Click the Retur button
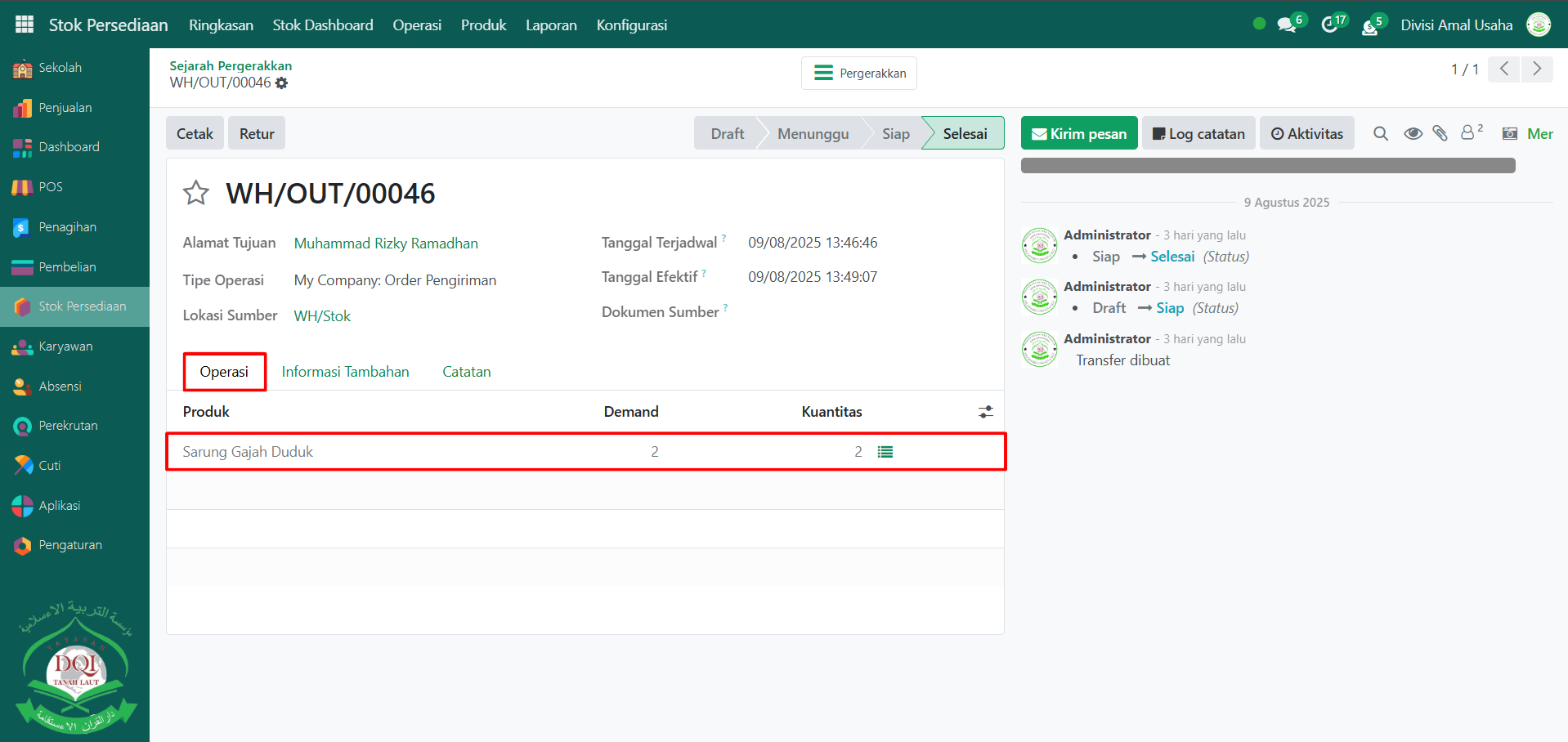The image size is (1568, 742). pyautogui.click(x=257, y=133)
